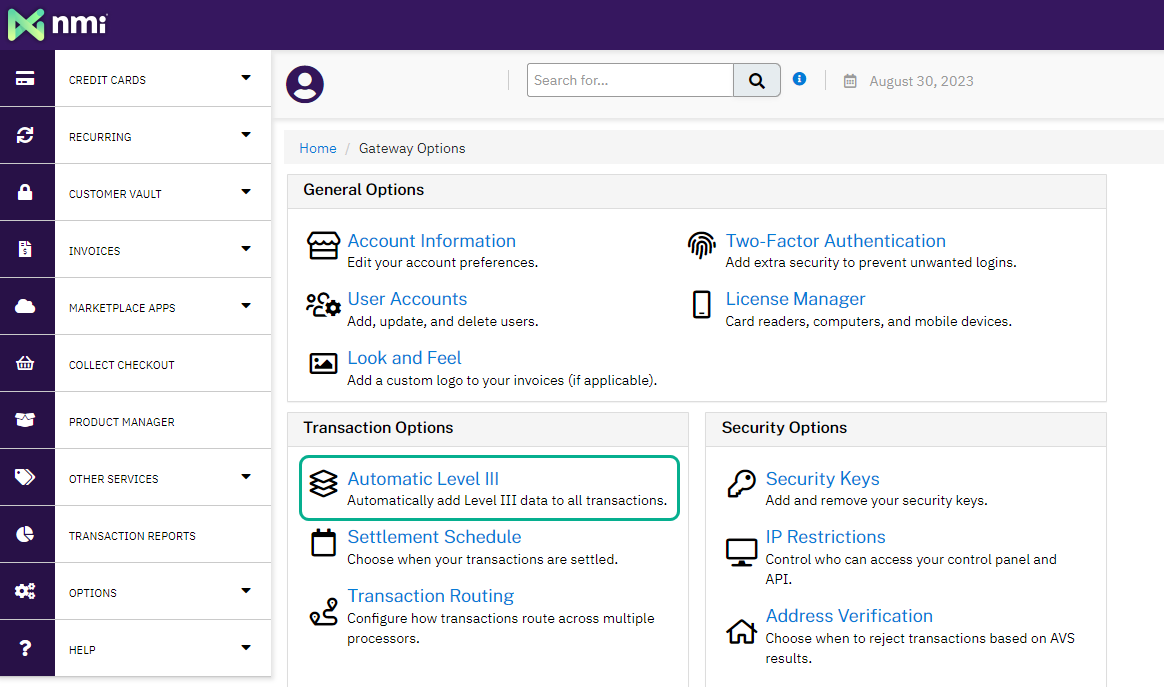1164x687 pixels.
Task: Expand the Customer Vault menu arrow
Action: click(246, 192)
